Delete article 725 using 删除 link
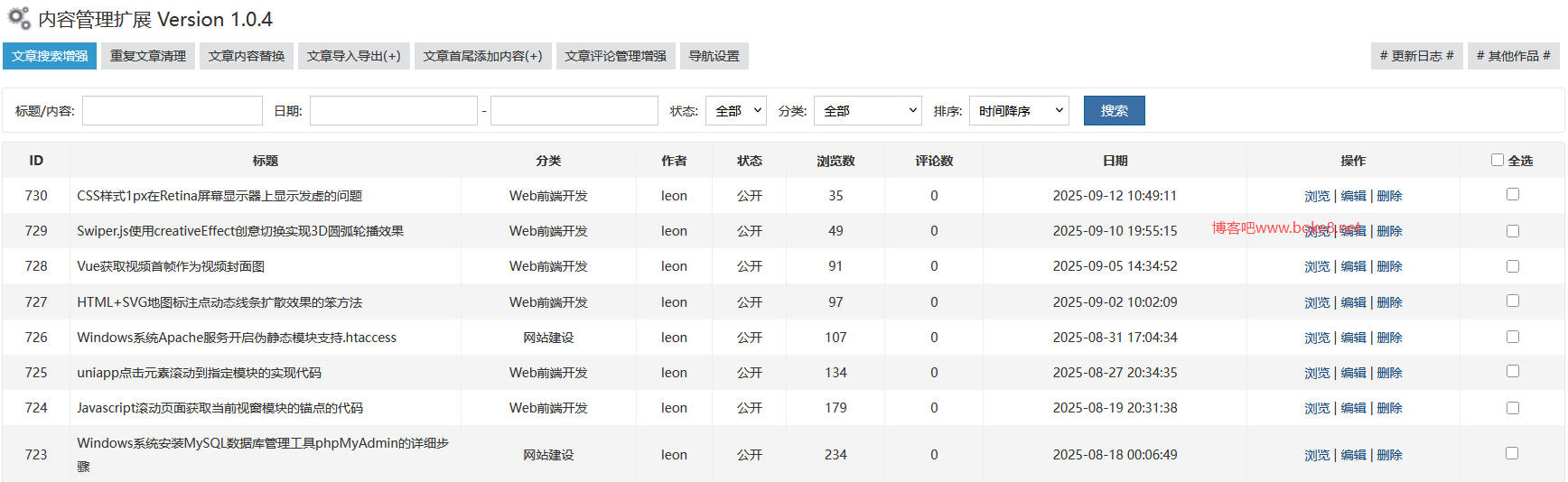 (1389, 373)
